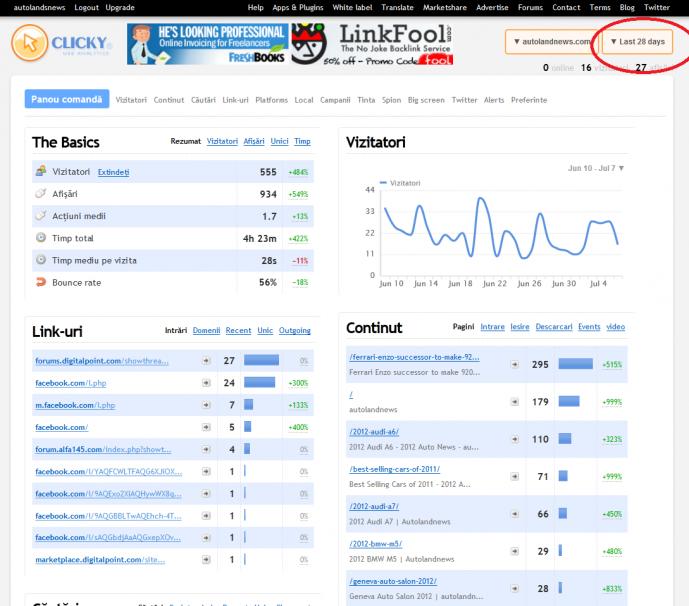Open arrow icon for facebook.com/ row with 5

[x=206, y=427]
